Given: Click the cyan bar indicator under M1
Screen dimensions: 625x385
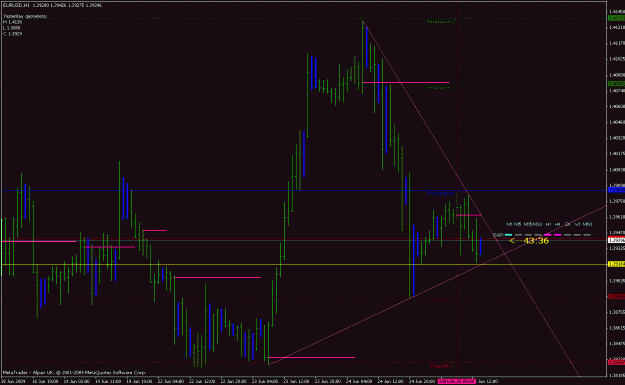Looking at the screenshot, I should pos(508,235).
